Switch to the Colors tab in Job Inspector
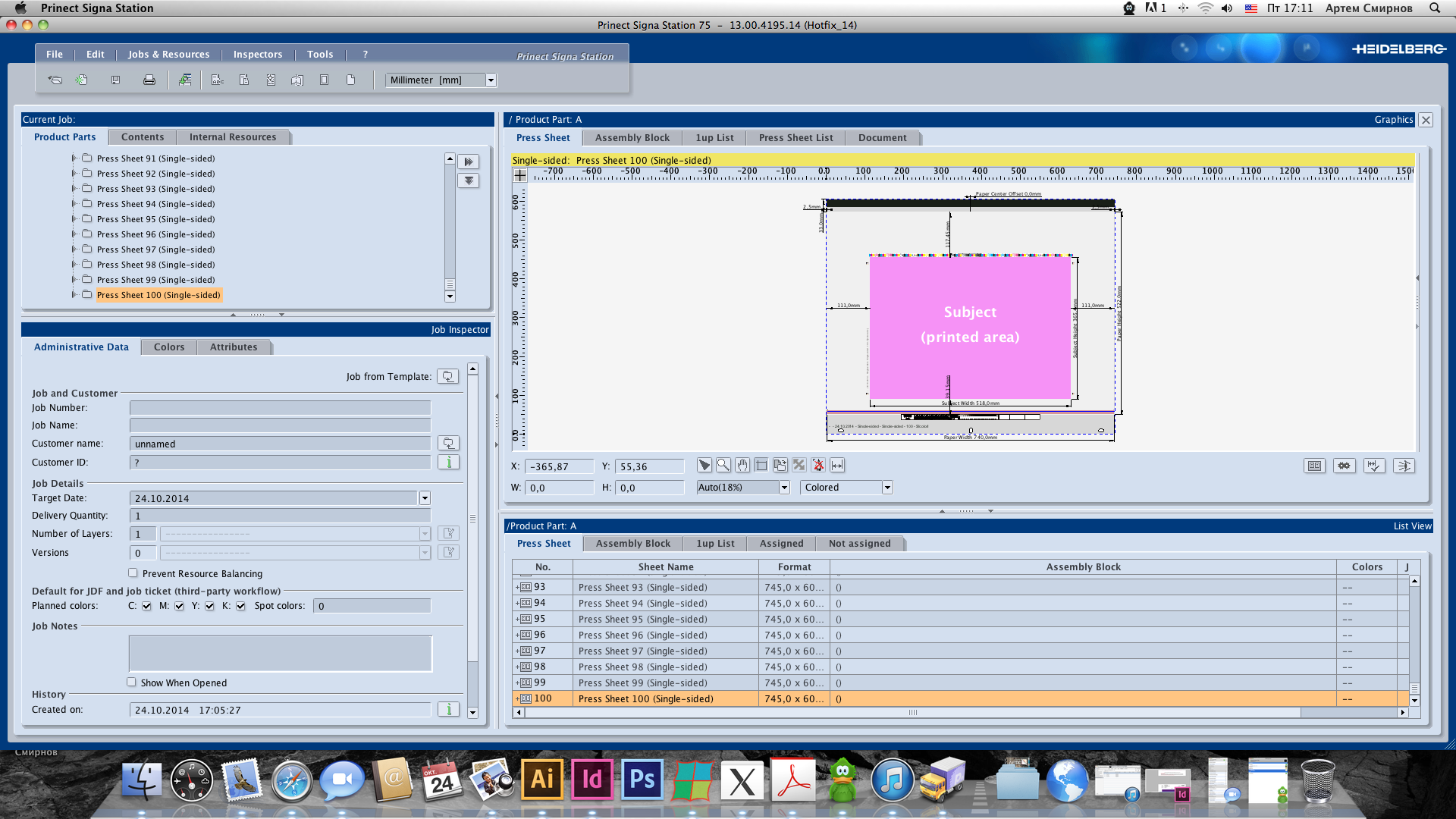 click(x=169, y=347)
